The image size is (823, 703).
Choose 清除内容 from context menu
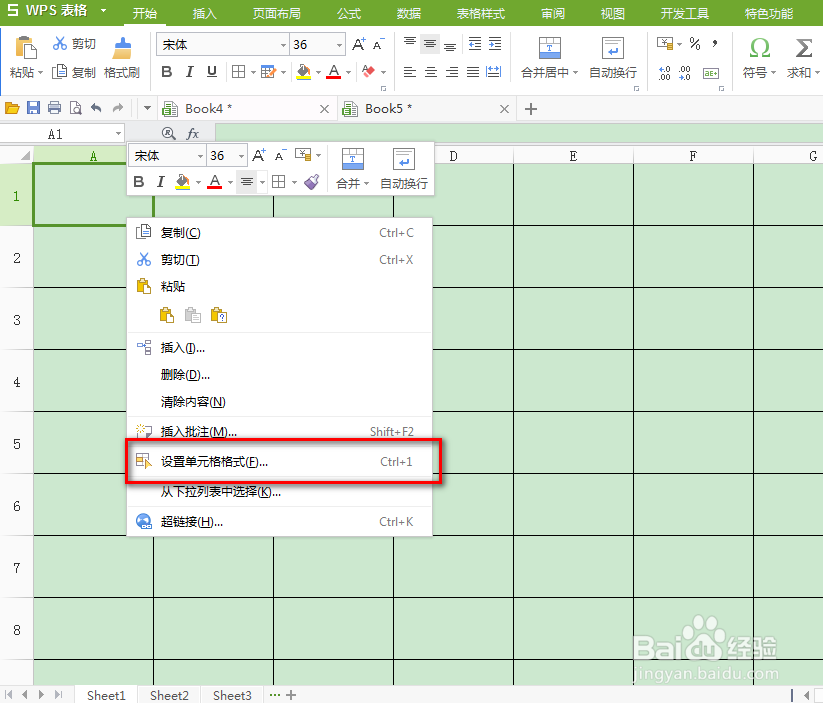280,402
